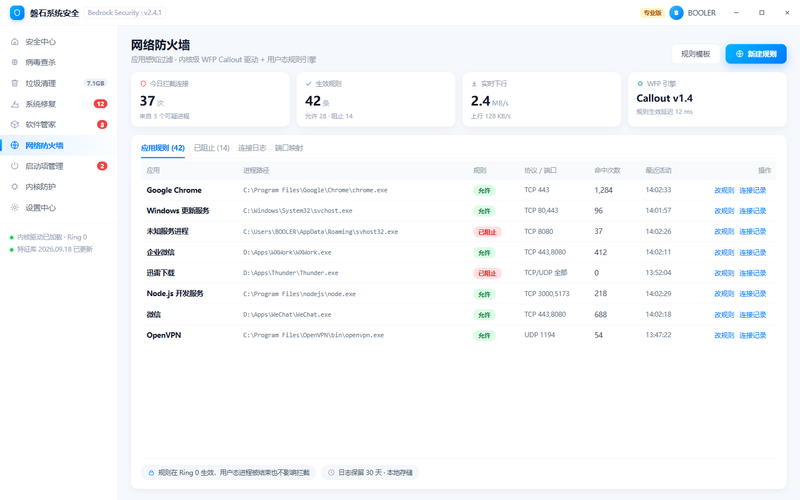800x500 pixels.
Task: Click the 新建规则 button
Action: point(756,54)
